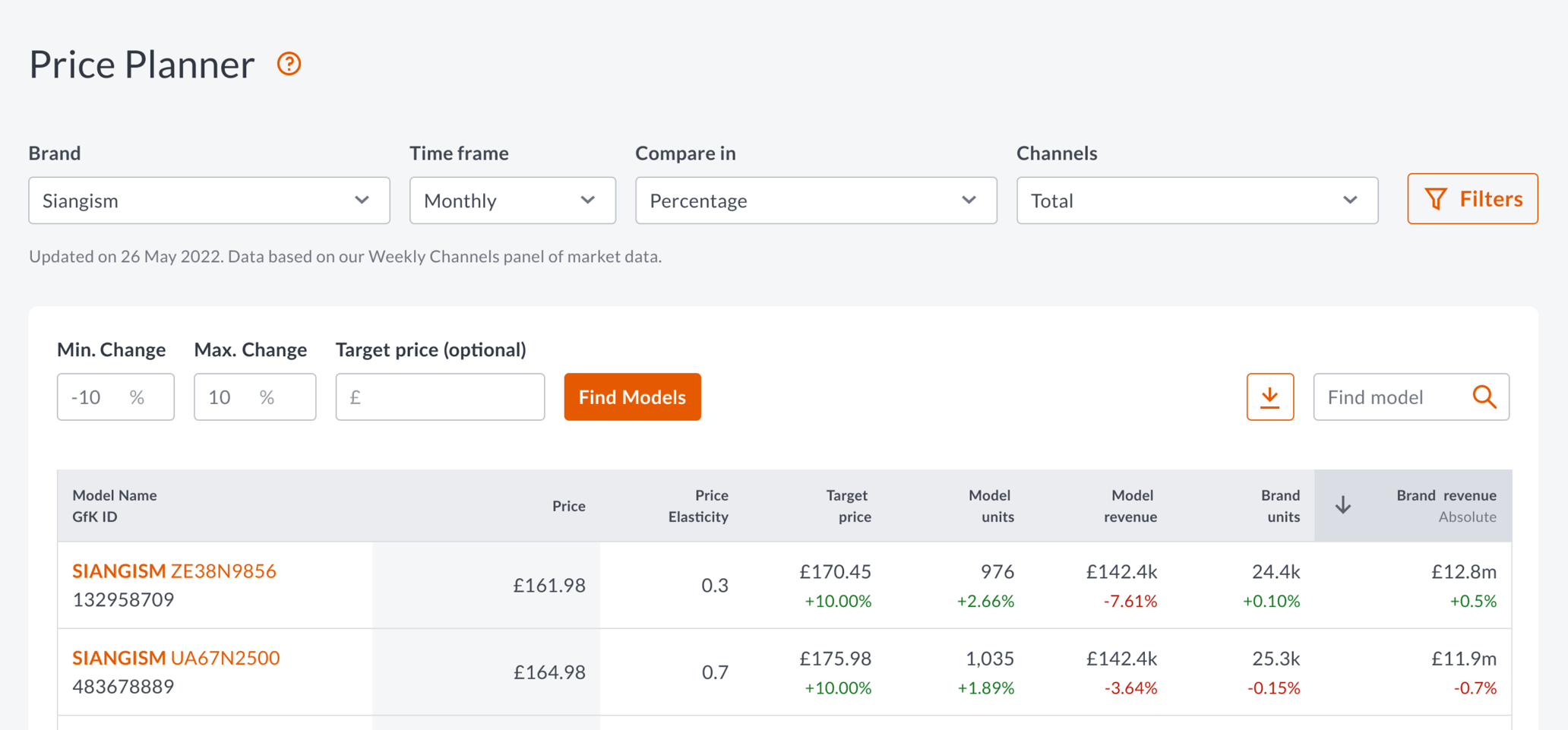Image resolution: width=1568 pixels, height=730 pixels.
Task: Open model SIANGISM ZE38N9856
Action: tap(174, 570)
